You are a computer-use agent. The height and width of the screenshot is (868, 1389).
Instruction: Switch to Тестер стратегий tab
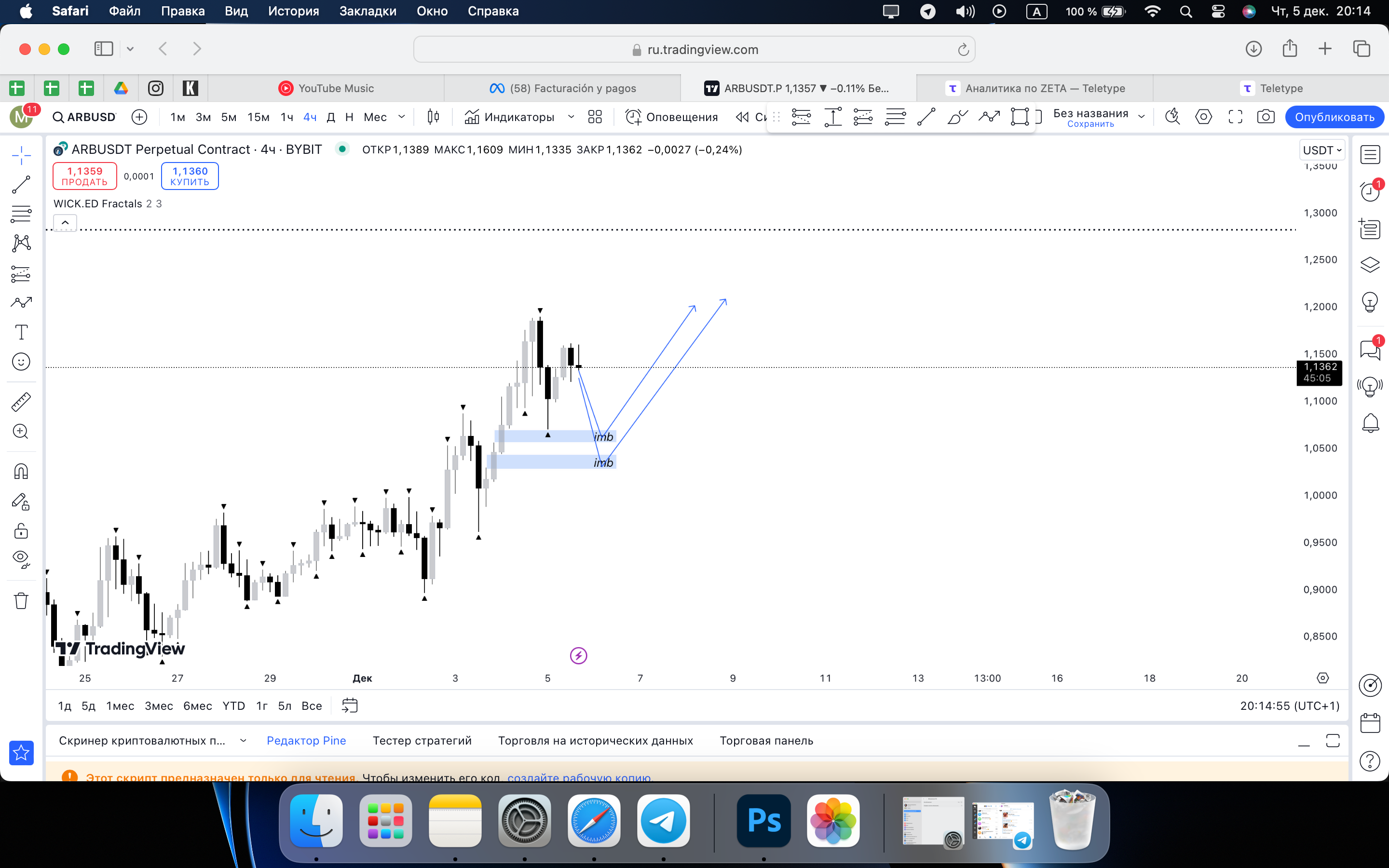[x=422, y=741]
